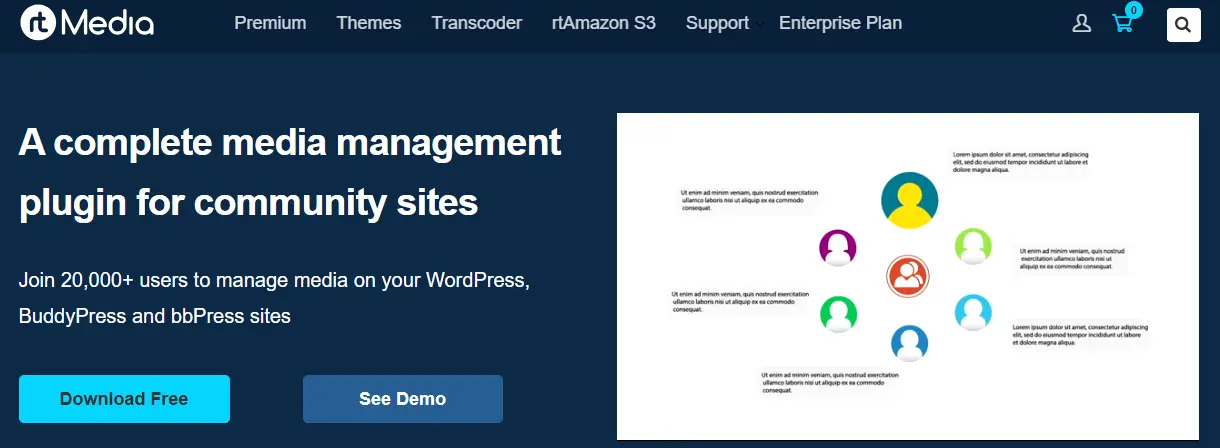Click the purple user avatar
Viewport: 1220px width, 448px height.
tap(838, 247)
